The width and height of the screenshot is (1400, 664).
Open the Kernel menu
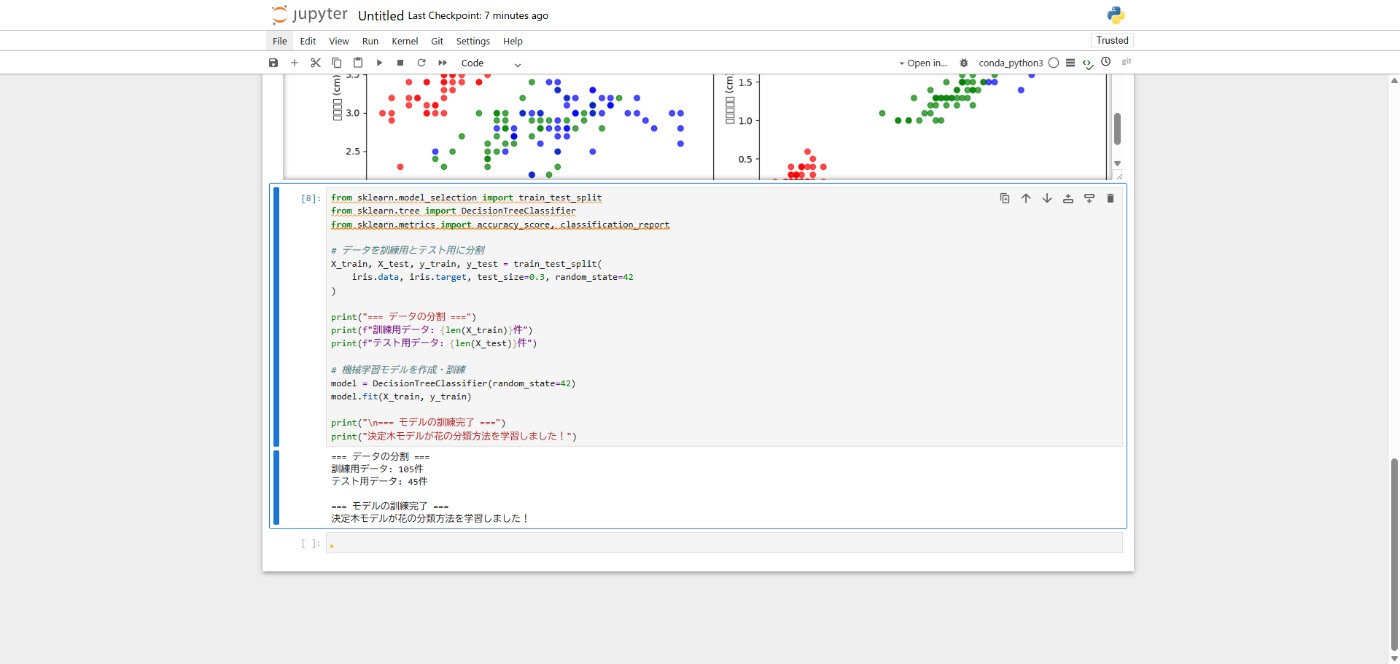pyautogui.click(x=405, y=41)
